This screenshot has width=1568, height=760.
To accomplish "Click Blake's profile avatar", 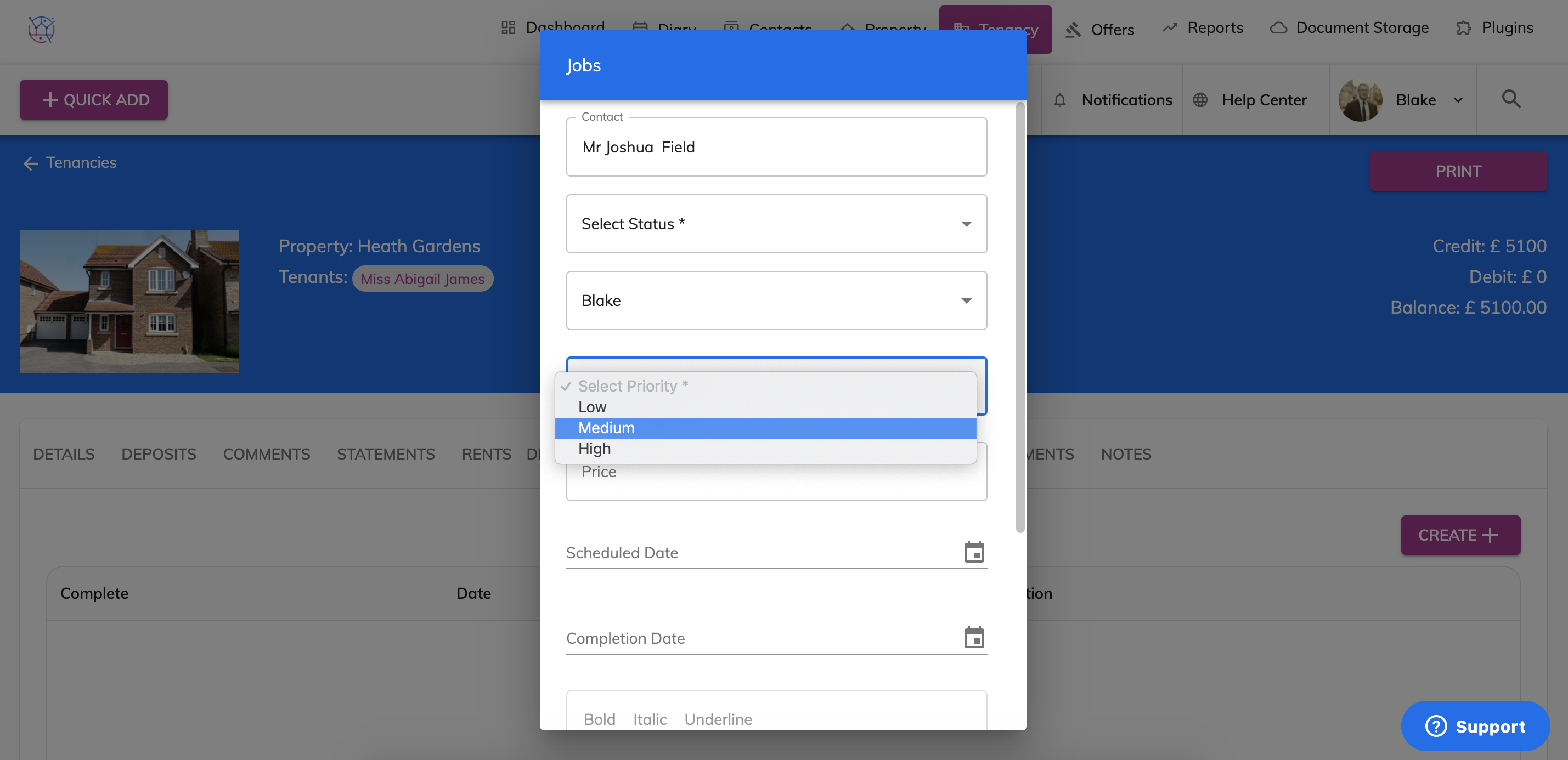I will [1360, 100].
